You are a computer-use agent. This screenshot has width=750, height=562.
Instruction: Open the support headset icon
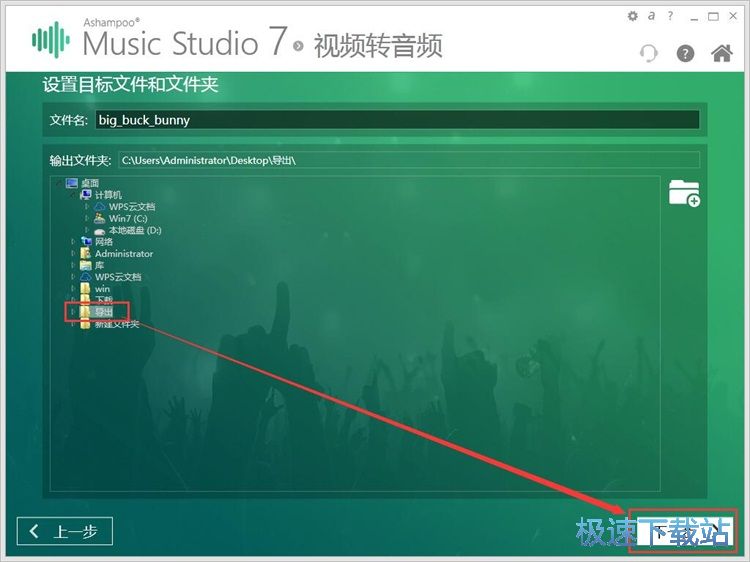tap(649, 53)
